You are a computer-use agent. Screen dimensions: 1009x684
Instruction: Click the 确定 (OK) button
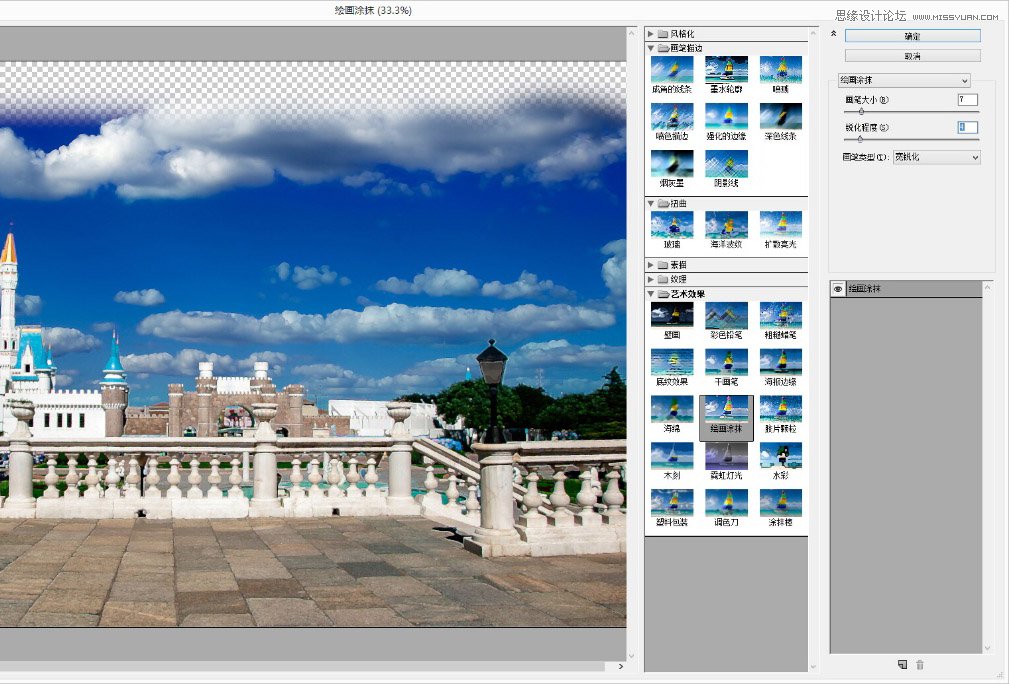912,36
